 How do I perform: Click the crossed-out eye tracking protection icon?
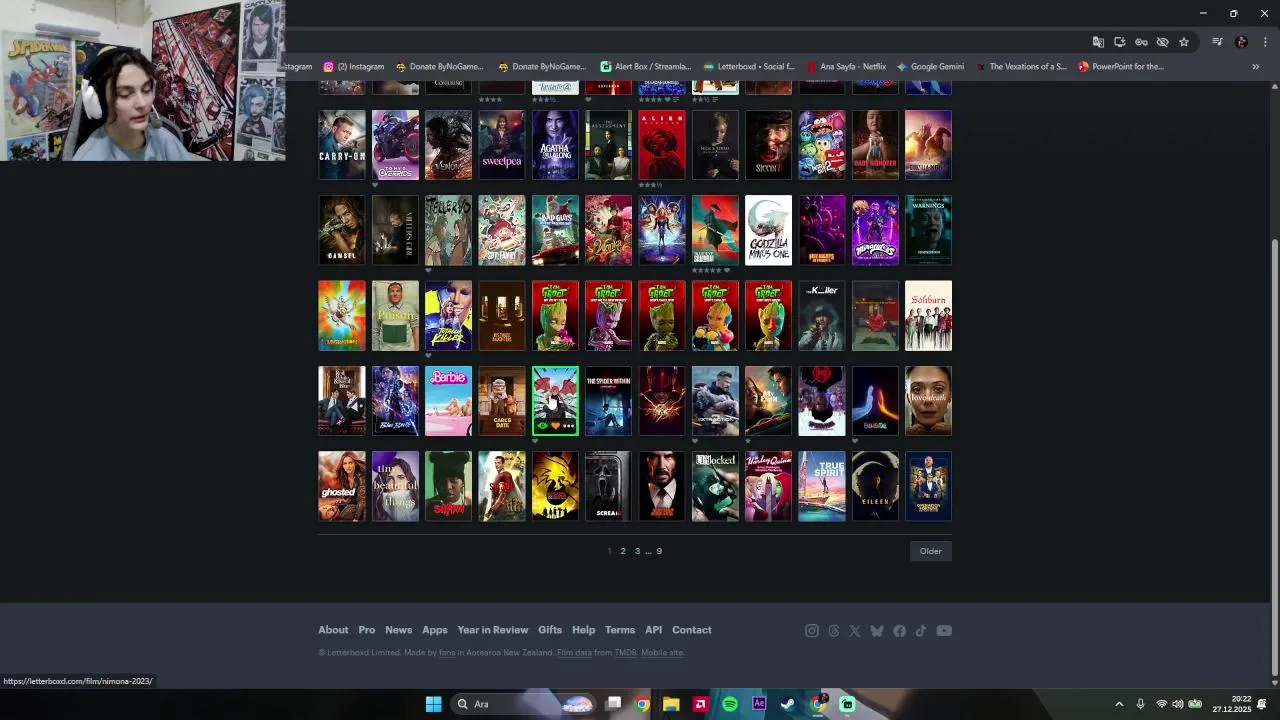point(1162,42)
